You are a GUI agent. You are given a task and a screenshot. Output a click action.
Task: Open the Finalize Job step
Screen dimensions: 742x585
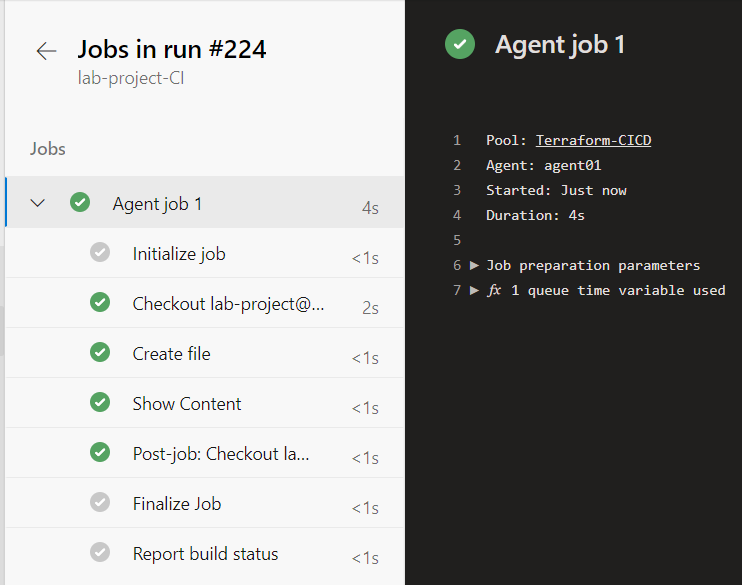pyautogui.click(x=204, y=503)
